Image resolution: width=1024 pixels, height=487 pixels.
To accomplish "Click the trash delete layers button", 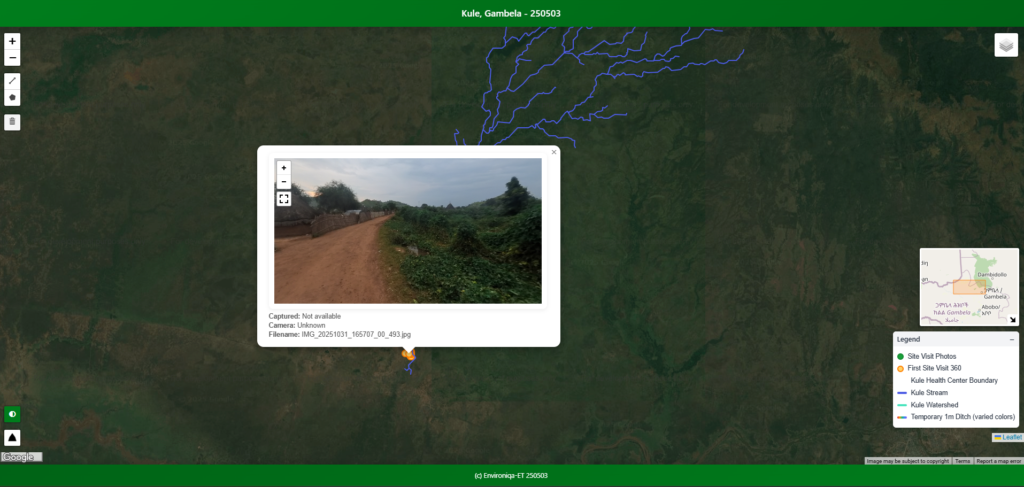I will tap(12, 122).
